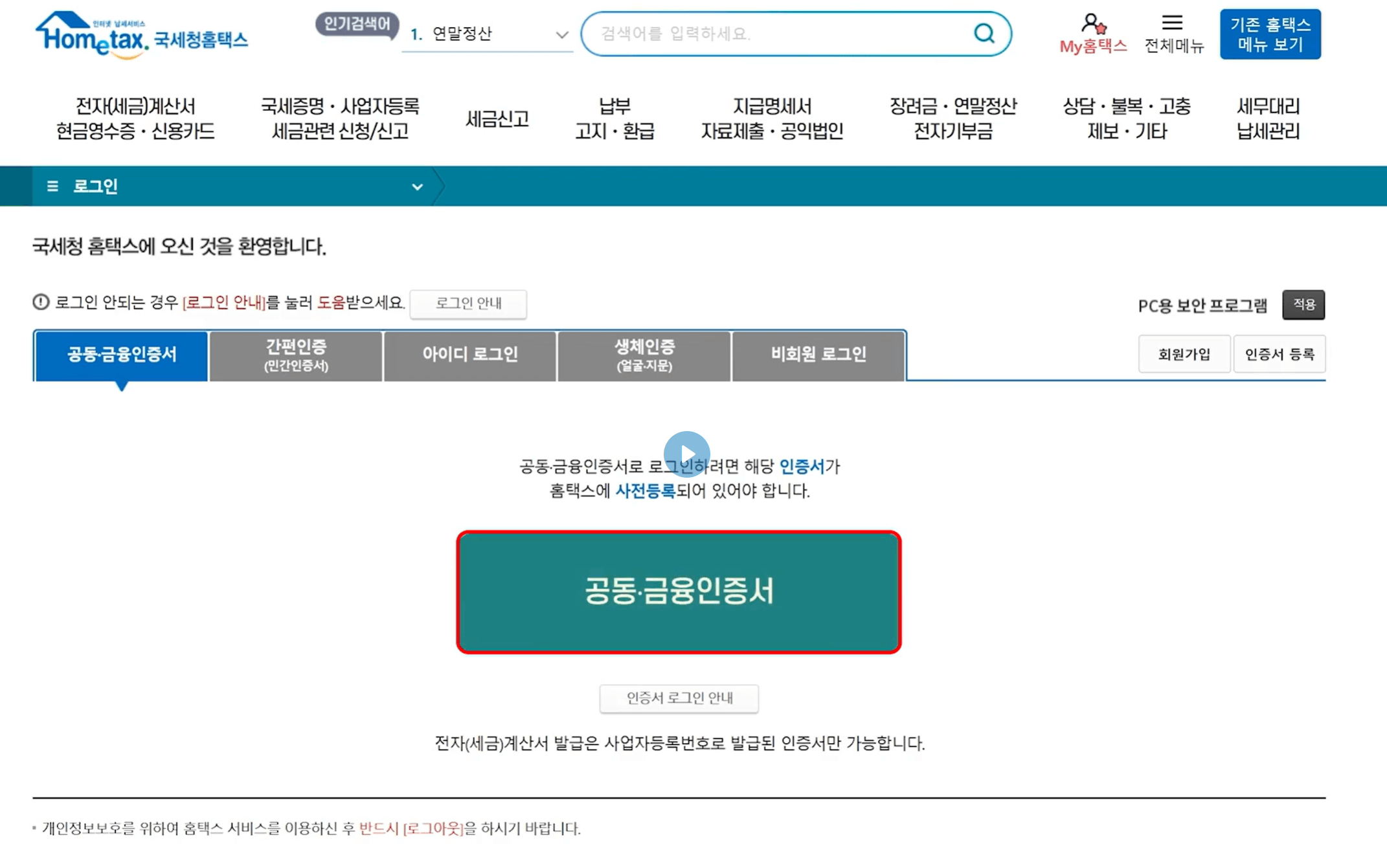
Task: Expand the 로그인 breadcrumb menu chevron
Action: 417,186
